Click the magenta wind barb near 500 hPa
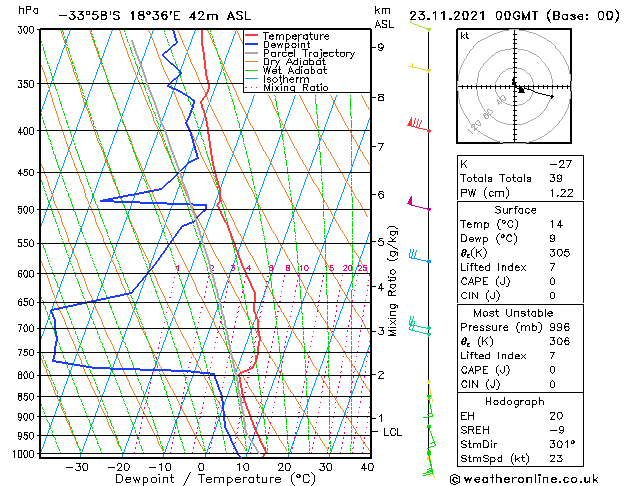Viewport: 629px width, 486px height. 419,203
